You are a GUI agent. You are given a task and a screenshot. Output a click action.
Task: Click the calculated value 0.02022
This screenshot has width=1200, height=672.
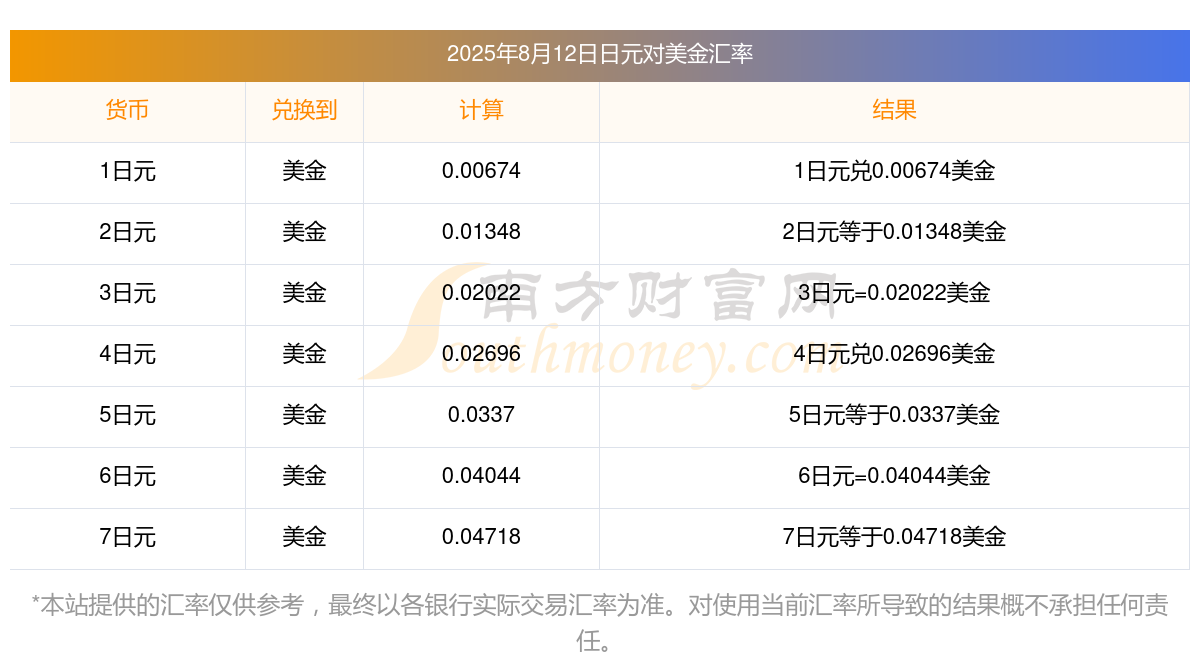[481, 293]
